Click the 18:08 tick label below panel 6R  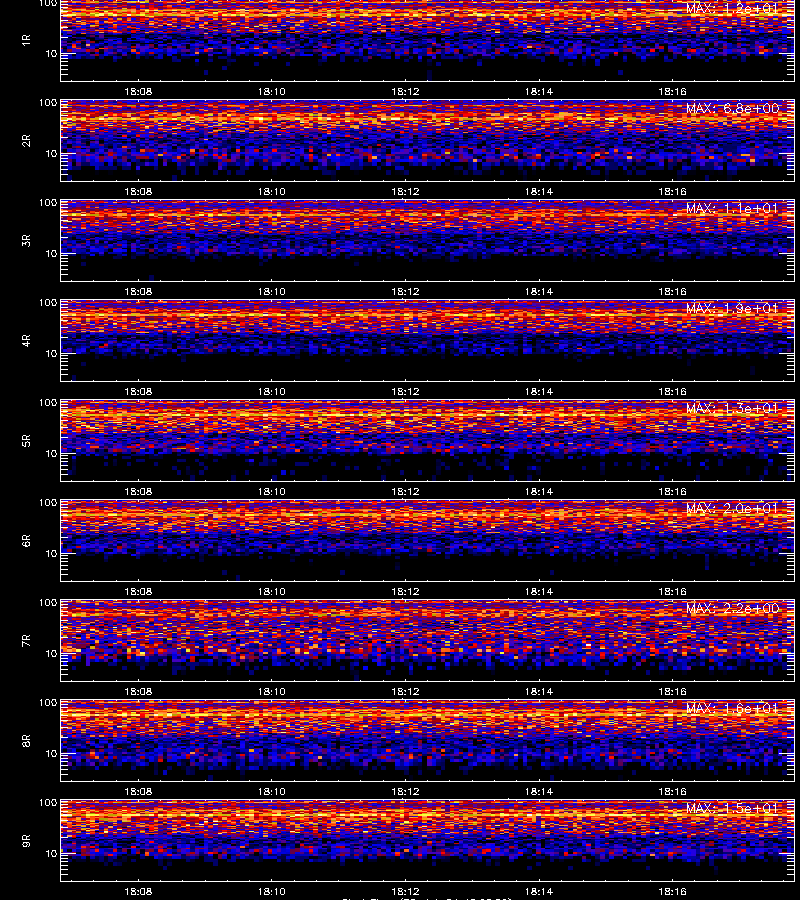138,591
